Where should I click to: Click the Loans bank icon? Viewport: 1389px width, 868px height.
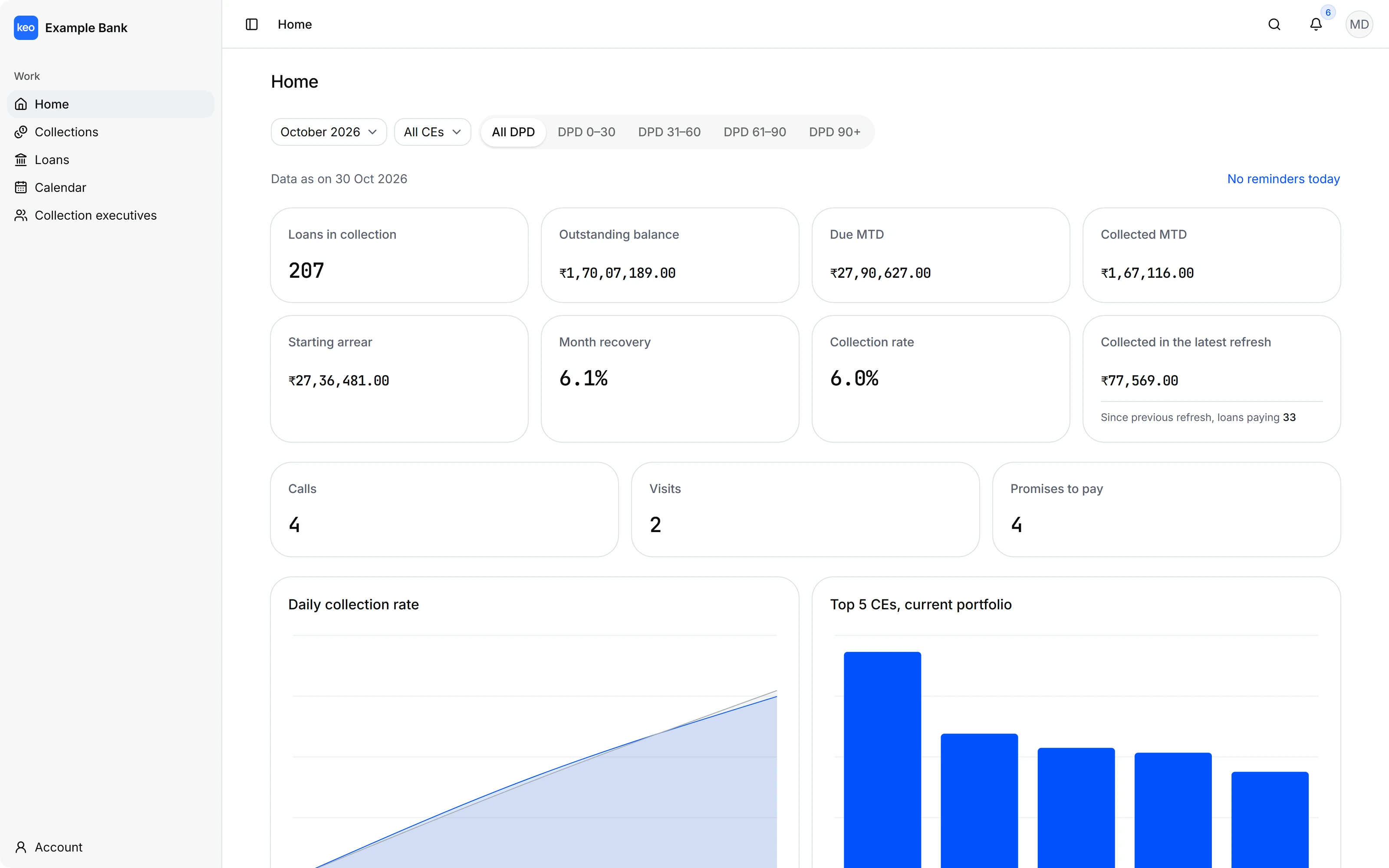[x=21, y=160]
